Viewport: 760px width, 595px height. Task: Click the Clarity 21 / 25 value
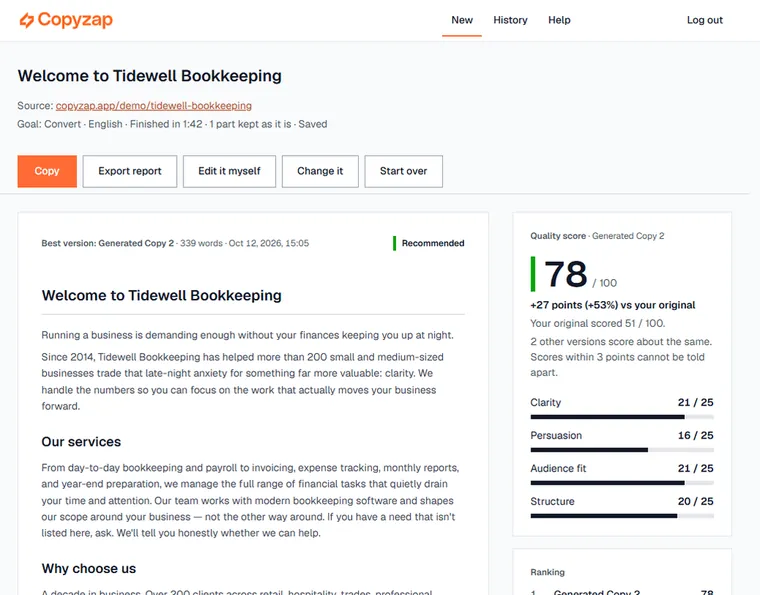point(696,402)
